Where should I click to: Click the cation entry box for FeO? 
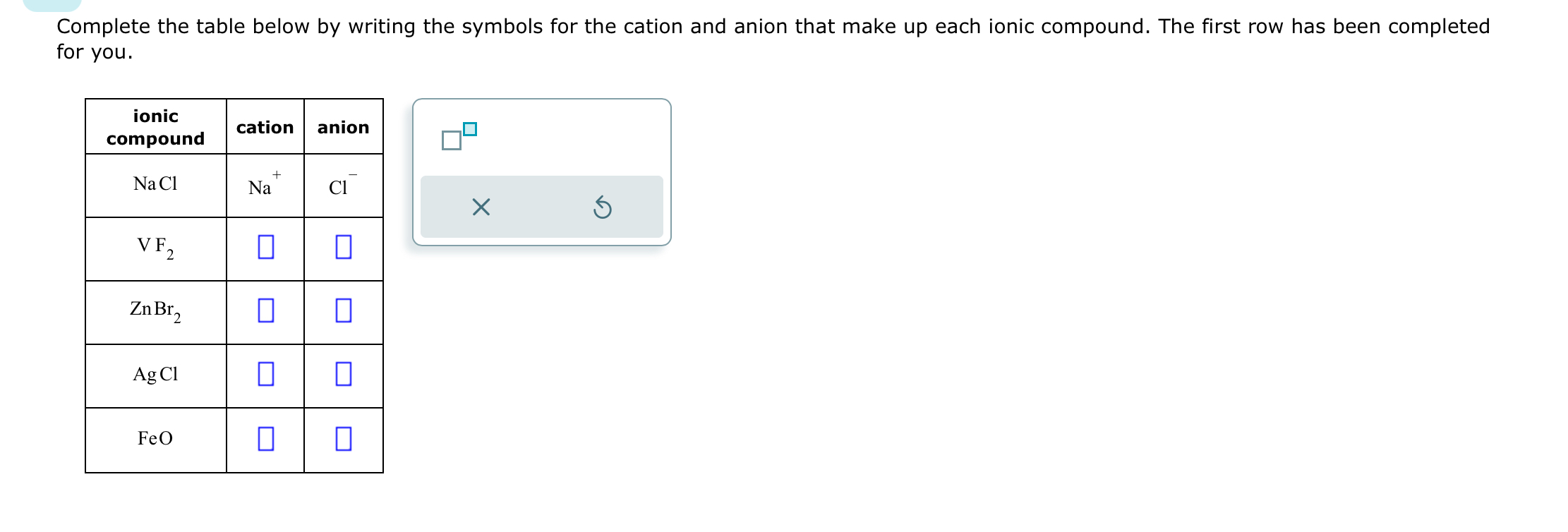(265, 440)
